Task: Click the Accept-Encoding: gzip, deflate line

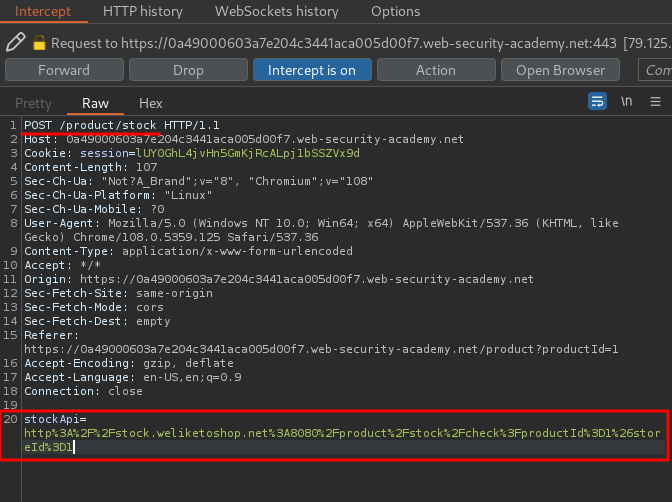Action: click(129, 363)
